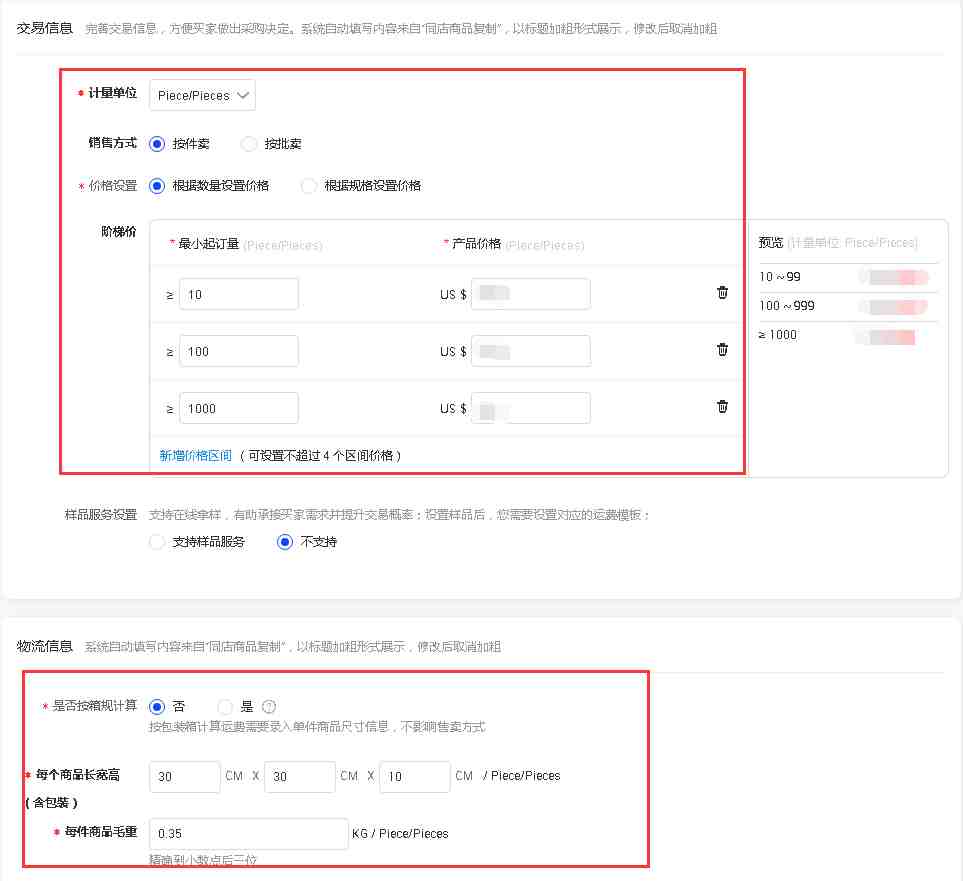Screen dimensions: 963x881
Task: Click the minimum order field showing 1000
Action: [239, 409]
